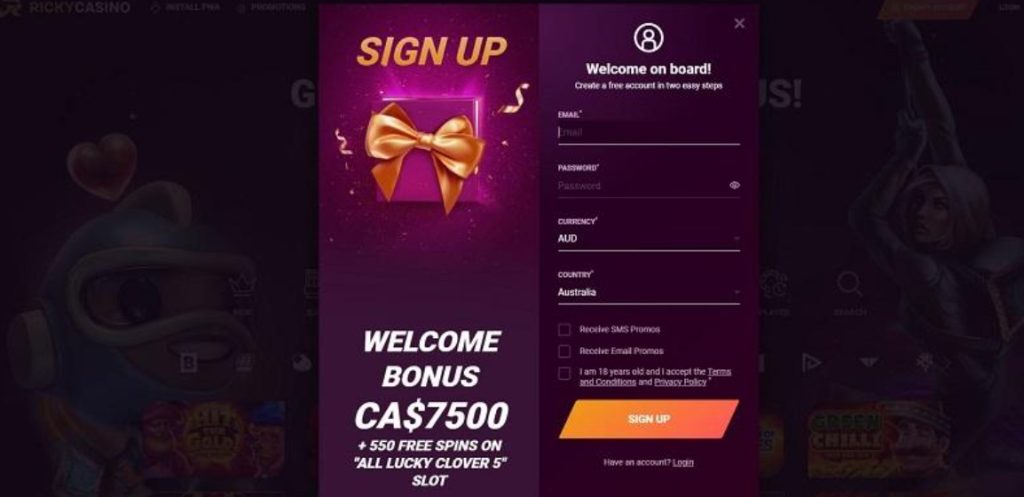Enable Receive SMS Promos checkbox

tap(564, 330)
